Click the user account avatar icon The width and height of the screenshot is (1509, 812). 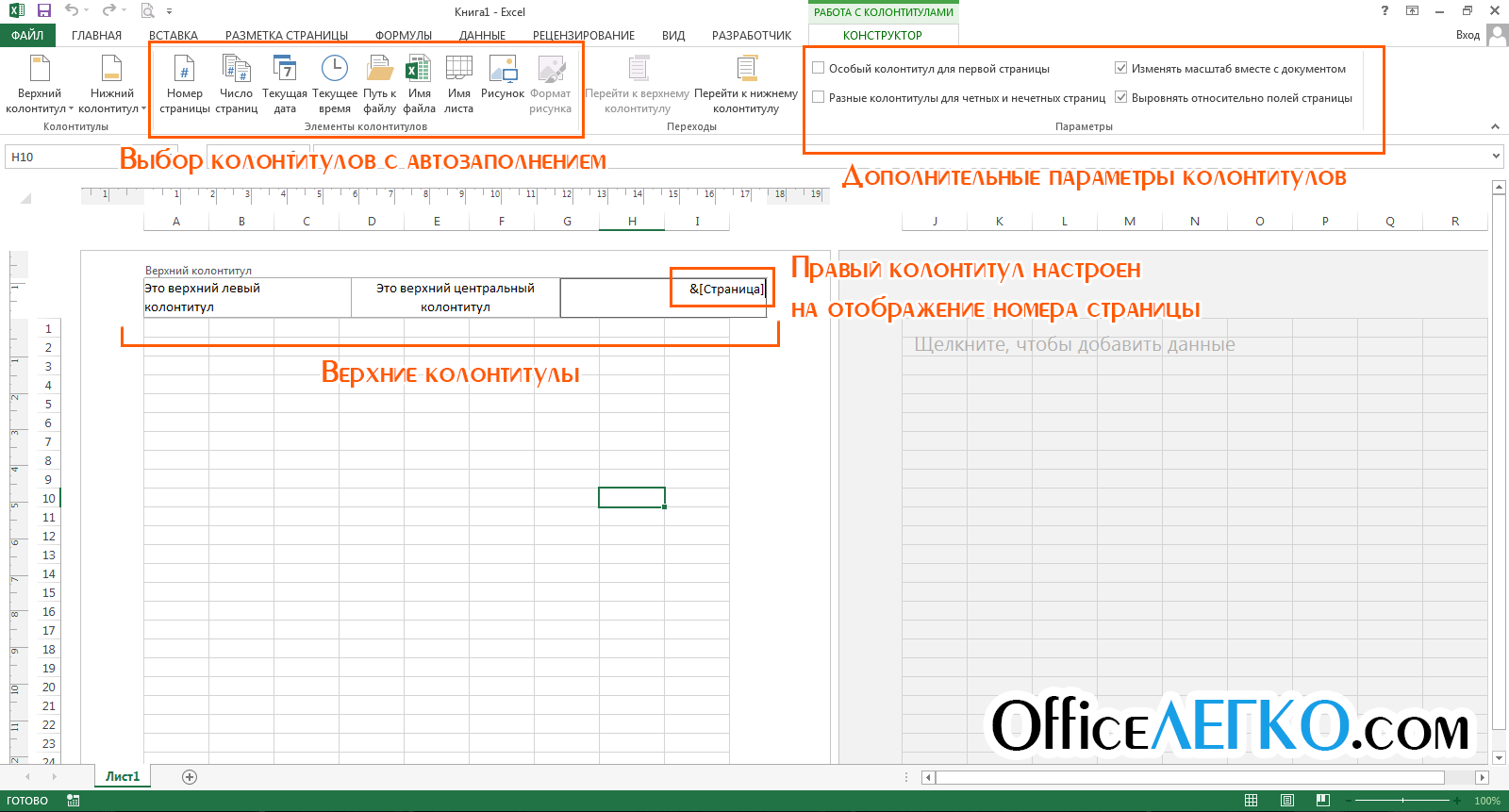[x=1496, y=35]
